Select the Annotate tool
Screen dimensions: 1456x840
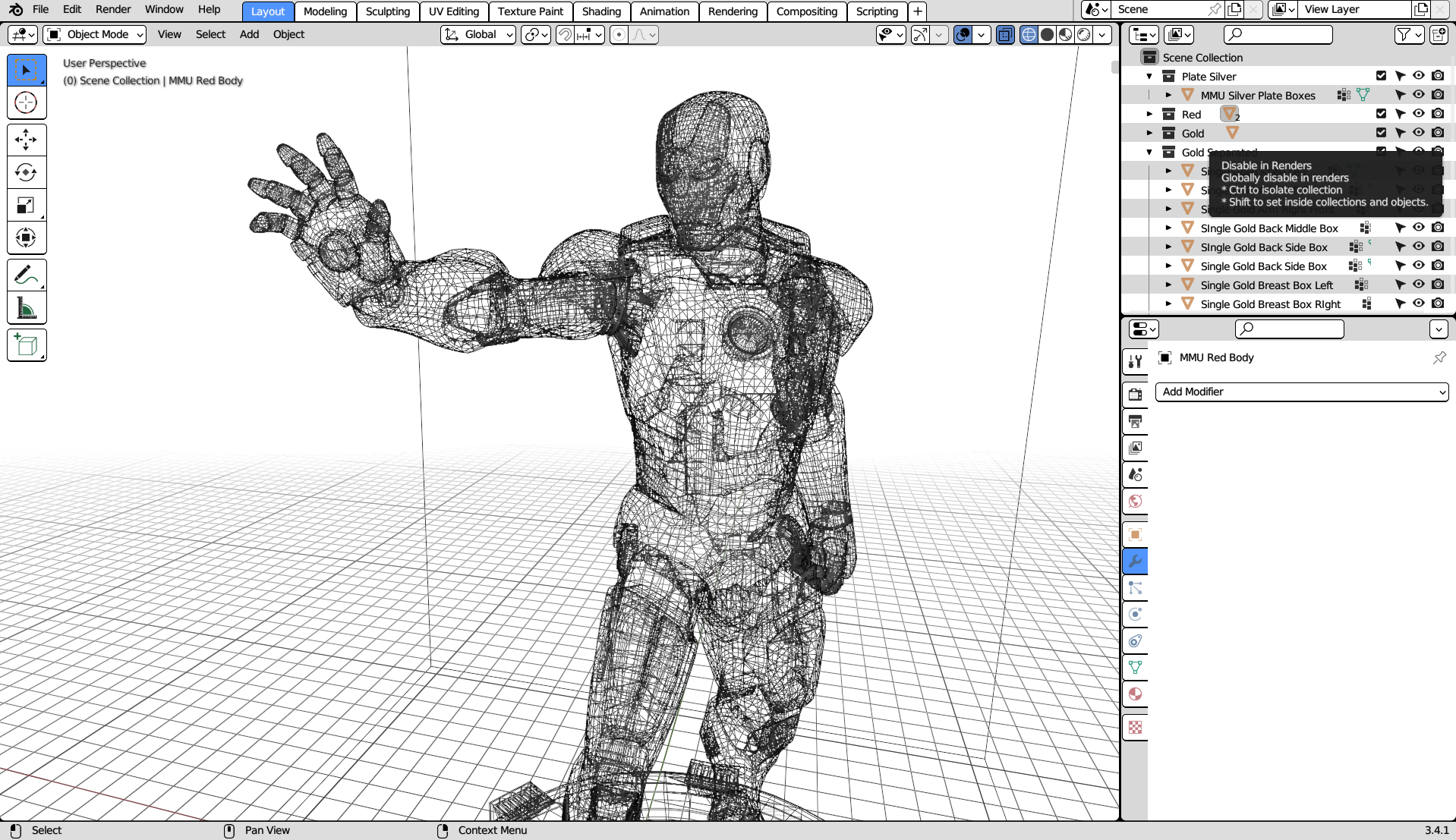pyautogui.click(x=27, y=275)
